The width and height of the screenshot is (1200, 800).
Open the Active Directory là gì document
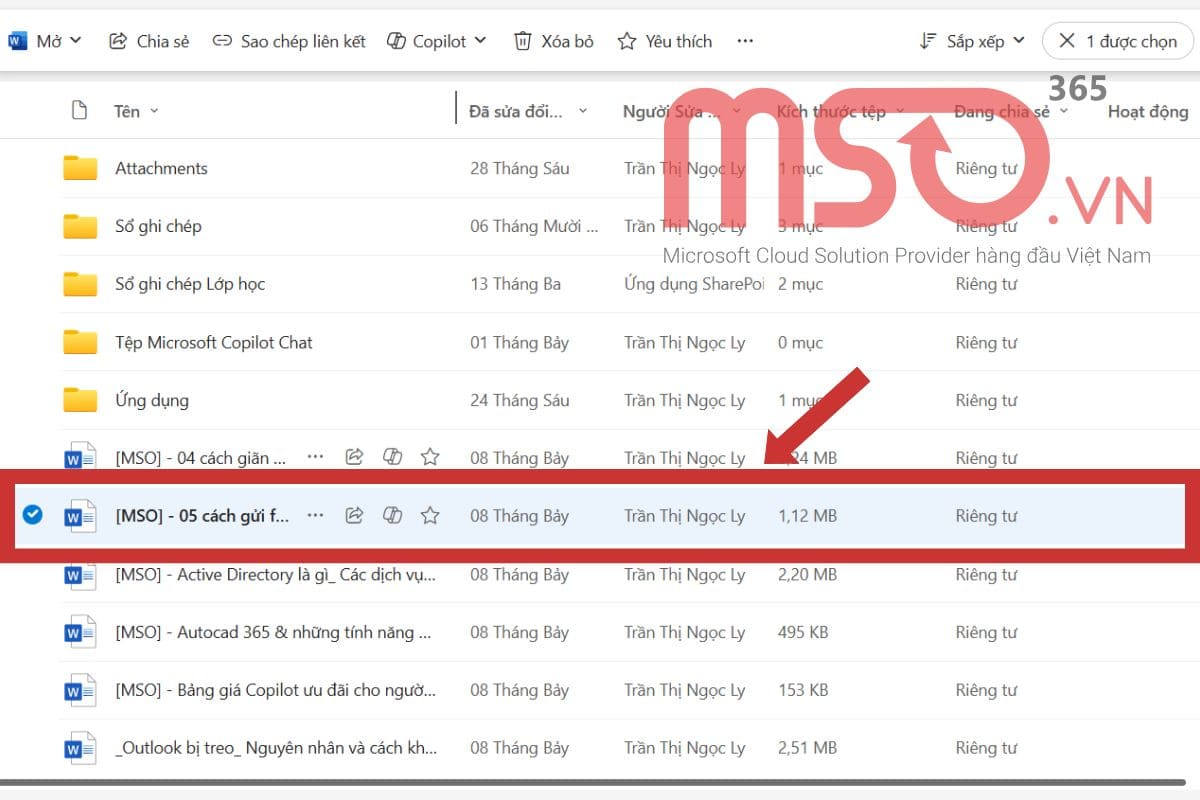[276, 574]
